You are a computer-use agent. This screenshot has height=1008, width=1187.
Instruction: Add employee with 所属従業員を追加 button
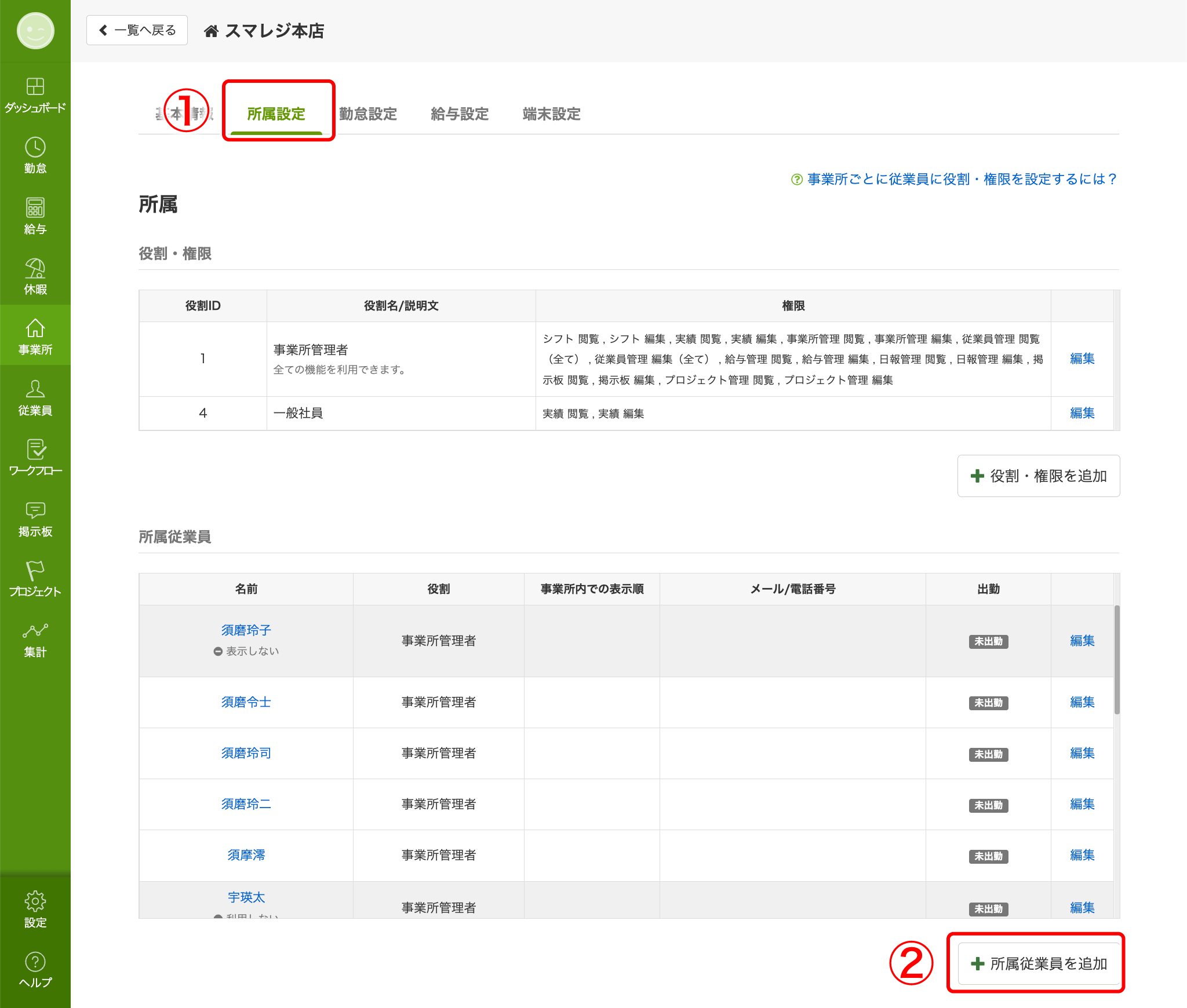1039,963
